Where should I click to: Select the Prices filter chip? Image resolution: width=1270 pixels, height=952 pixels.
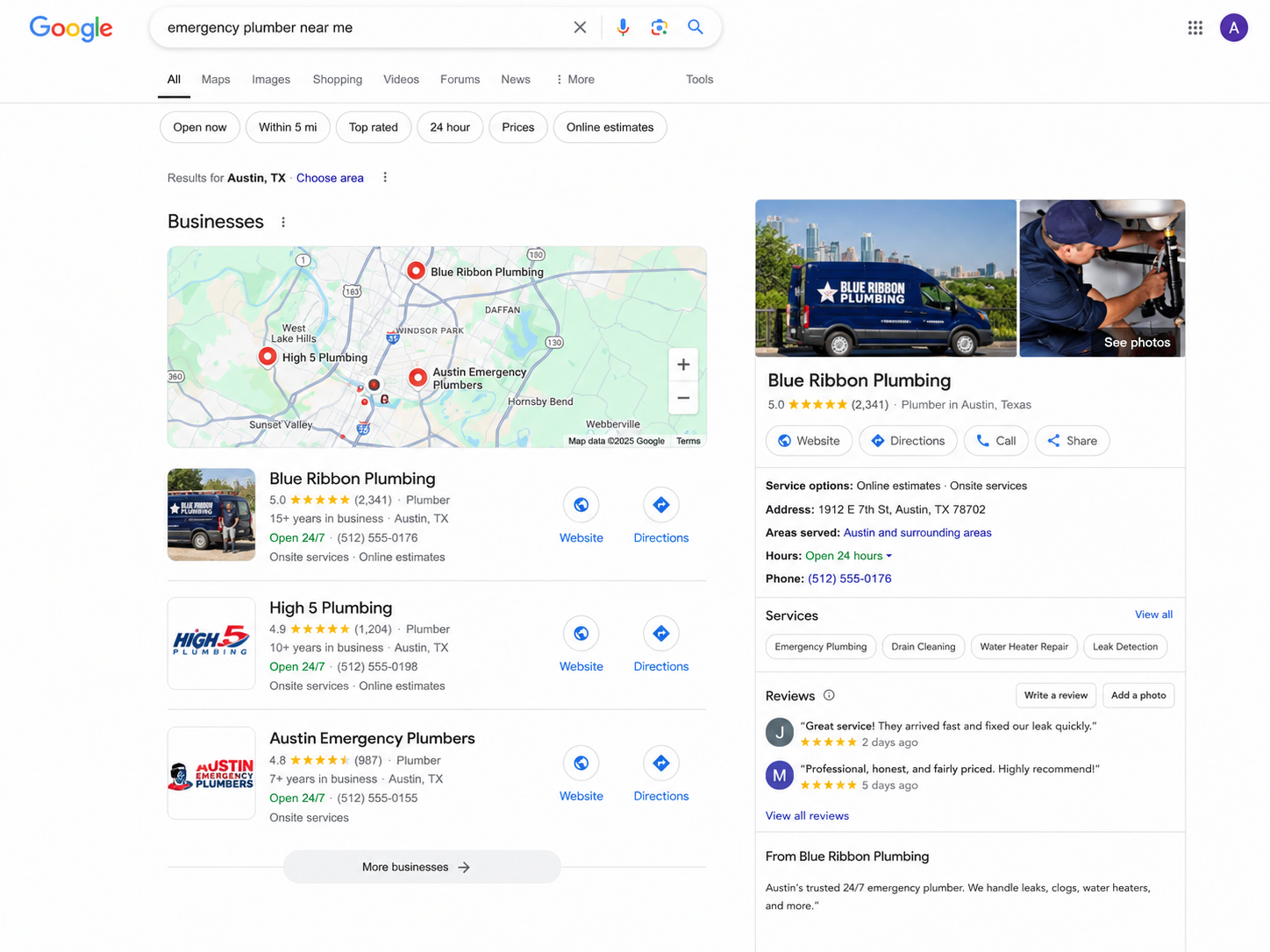coord(518,127)
